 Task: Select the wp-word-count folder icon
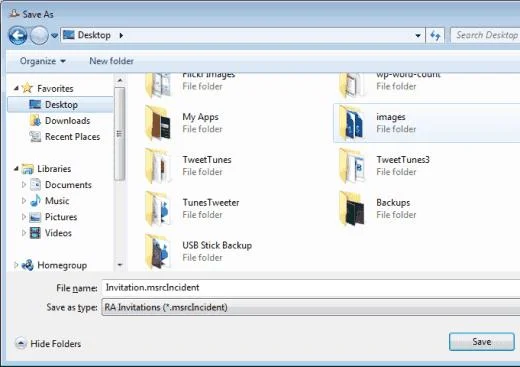[x=353, y=85]
